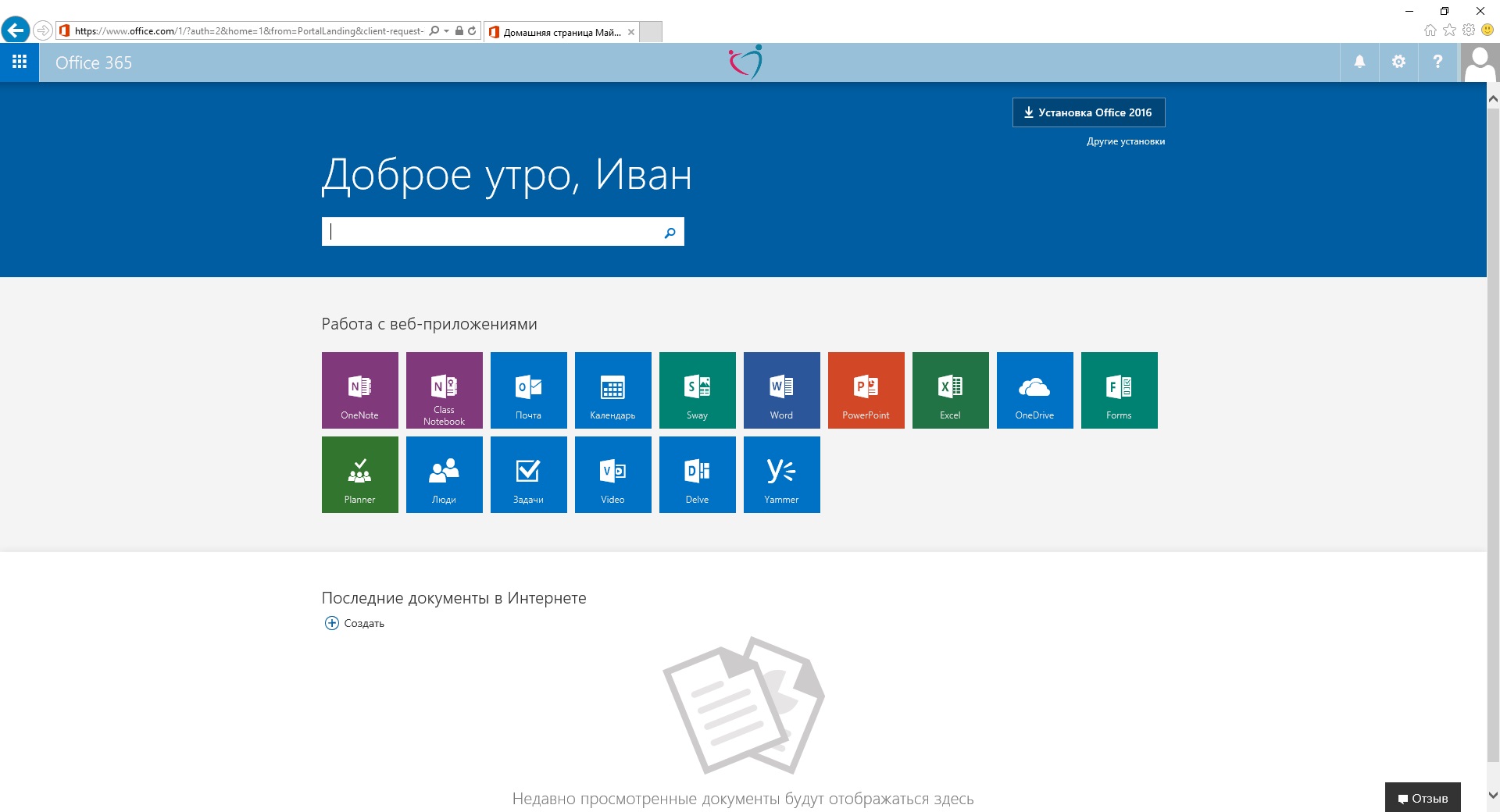This screenshot has width=1500, height=812.
Task: Launch the Sway tile
Action: pyautogui.click(x=697, y=390)
